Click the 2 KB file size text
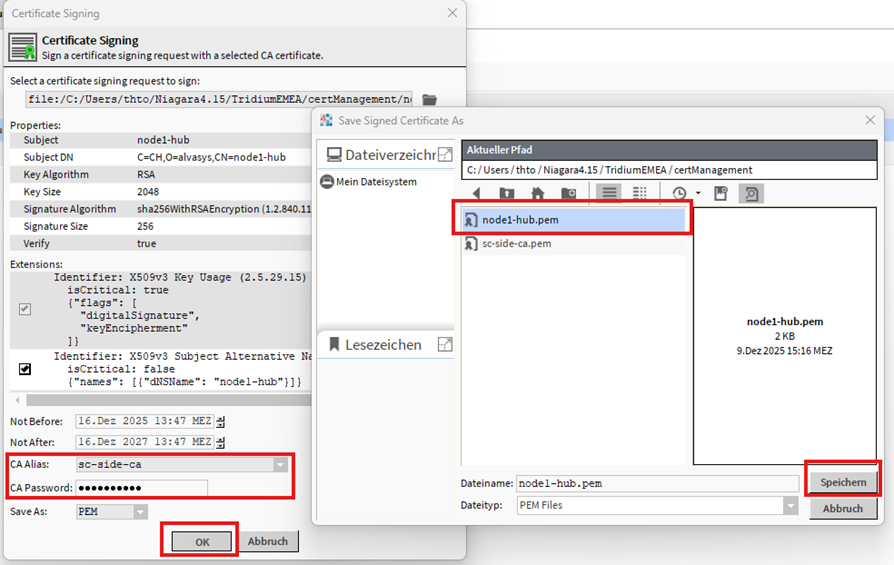894x565 pixels. tap(785, 336)
